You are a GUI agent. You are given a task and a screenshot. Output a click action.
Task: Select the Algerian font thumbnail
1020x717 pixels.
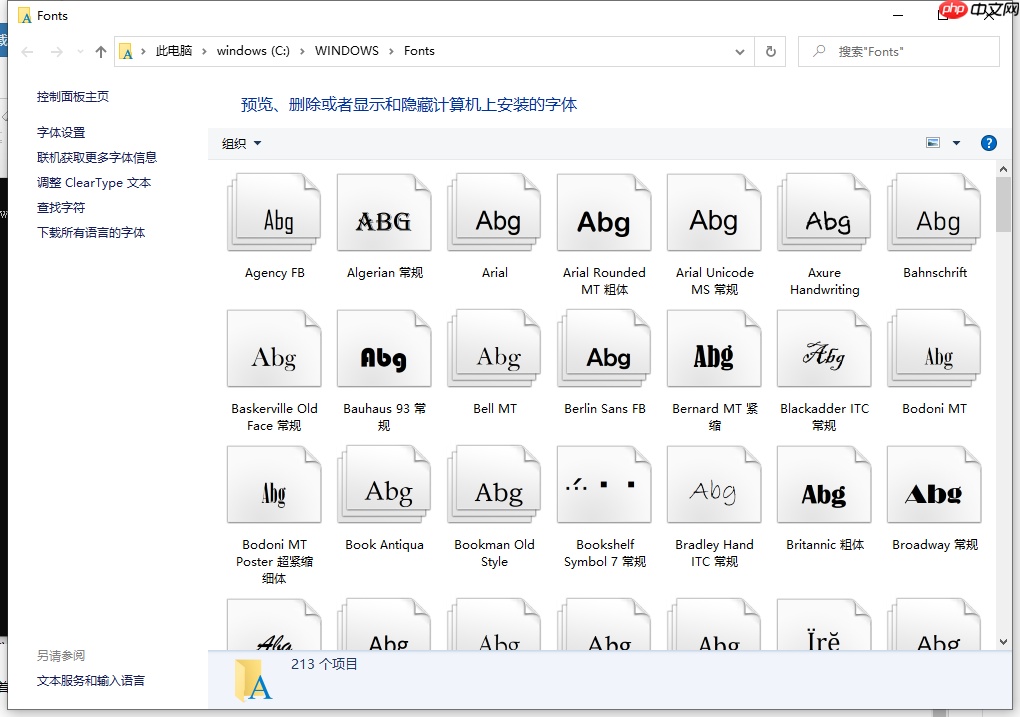point(384,214)
